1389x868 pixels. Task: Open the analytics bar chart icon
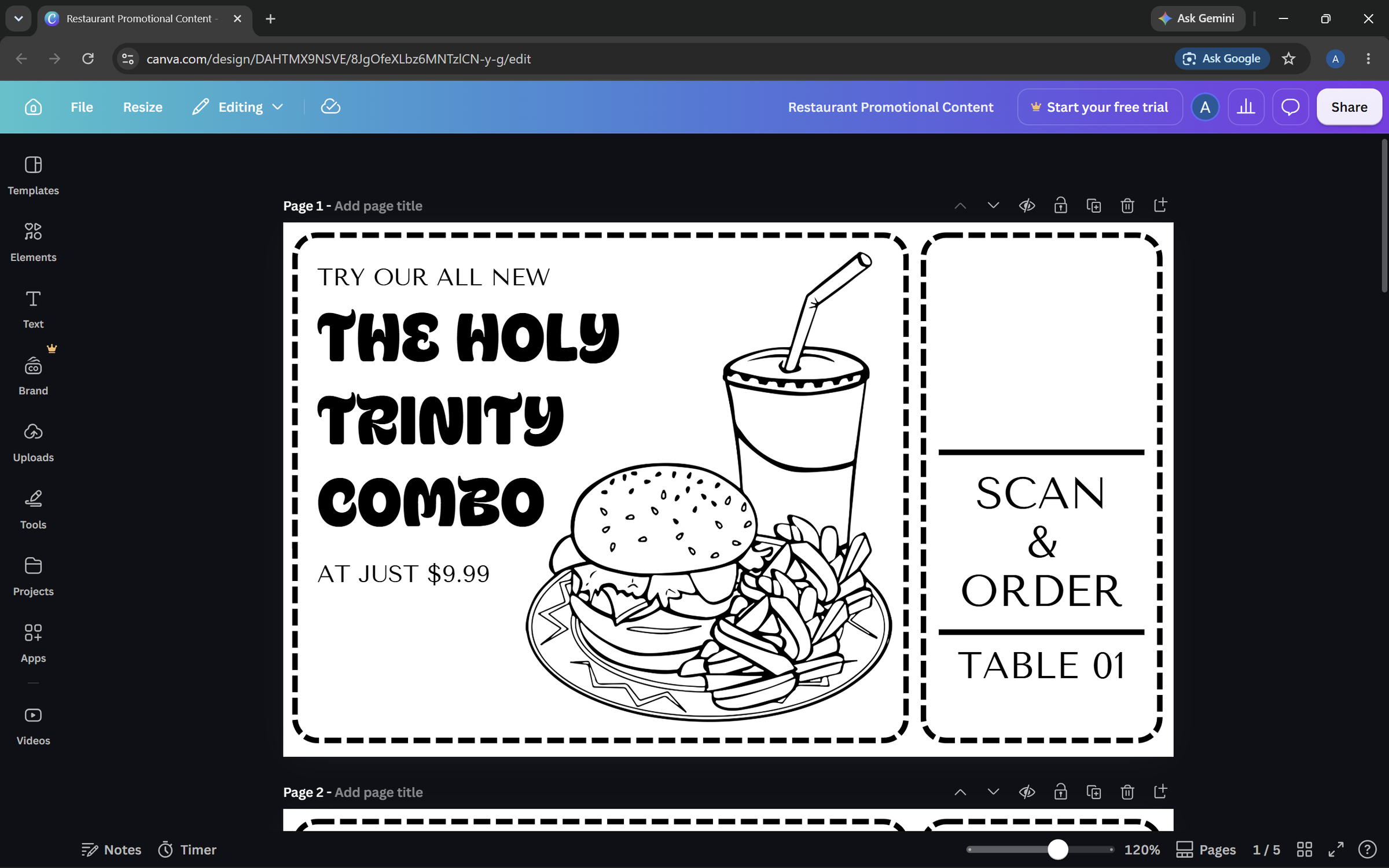(1245, 107)
